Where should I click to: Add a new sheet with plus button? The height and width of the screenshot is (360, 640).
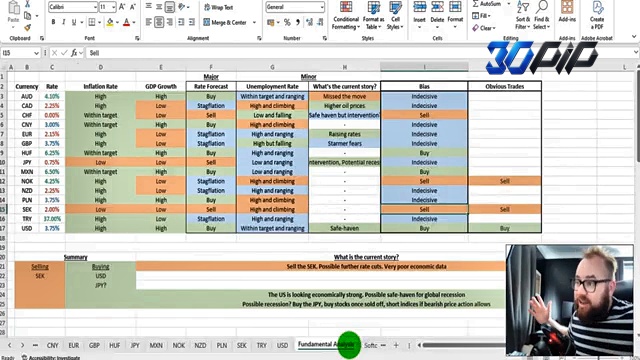coord(396,345)
